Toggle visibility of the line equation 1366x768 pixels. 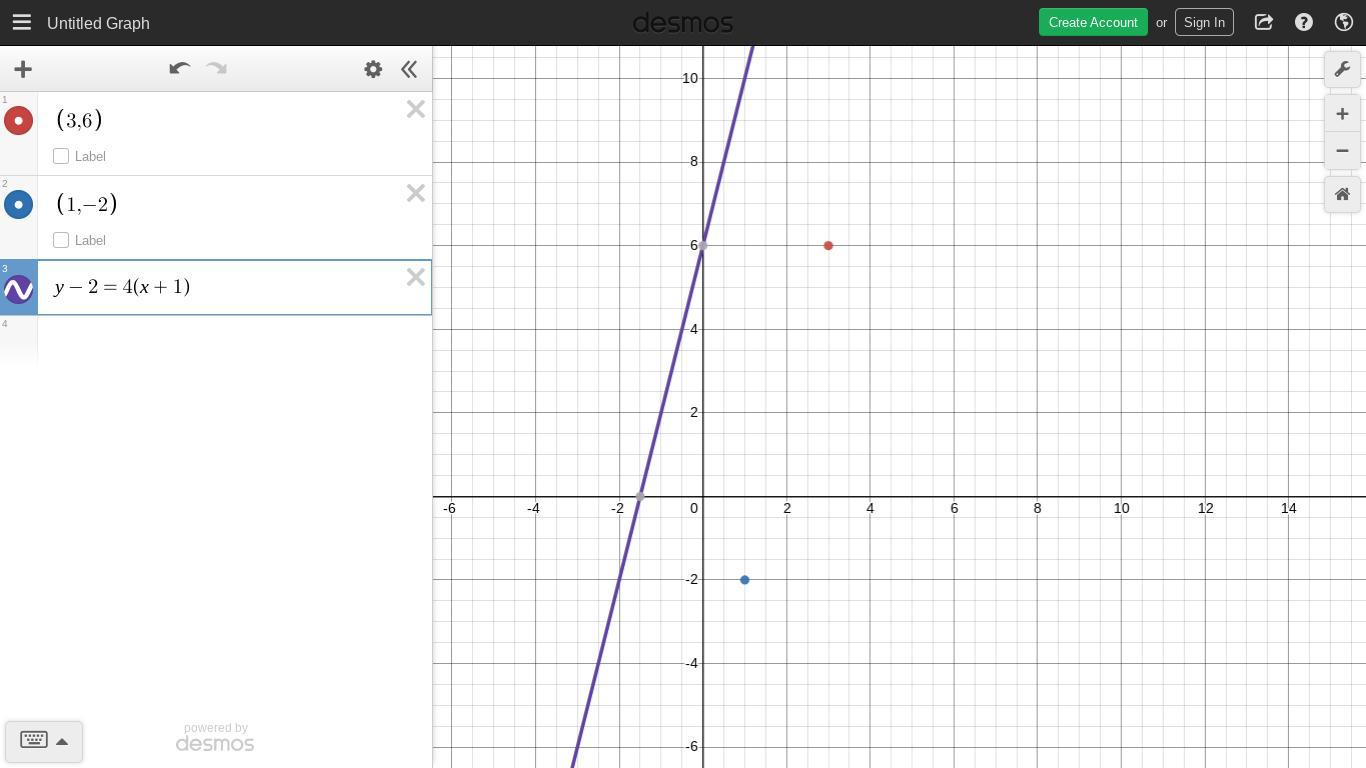pyautogui.click(x=18, y=289)
